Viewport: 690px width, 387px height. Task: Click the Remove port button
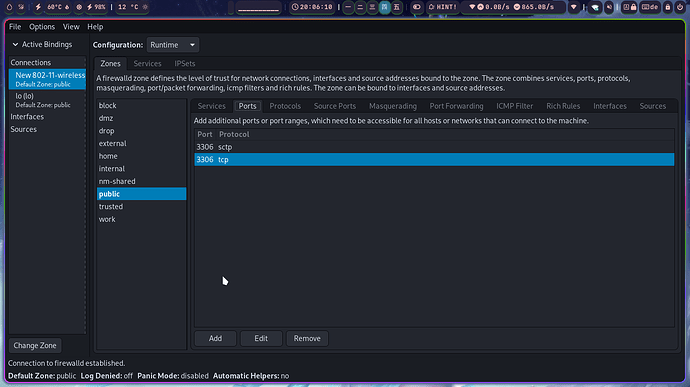pyautogui.click(x=307, y=339)
